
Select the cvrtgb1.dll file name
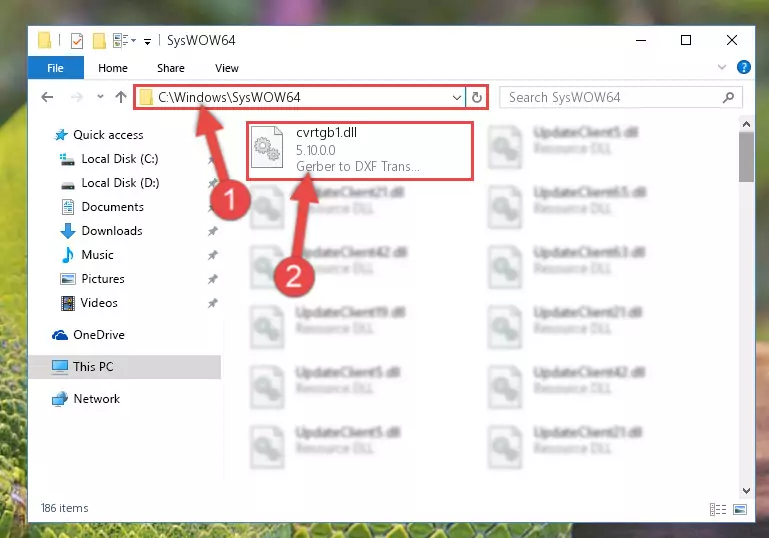click(x=327, y=132)
